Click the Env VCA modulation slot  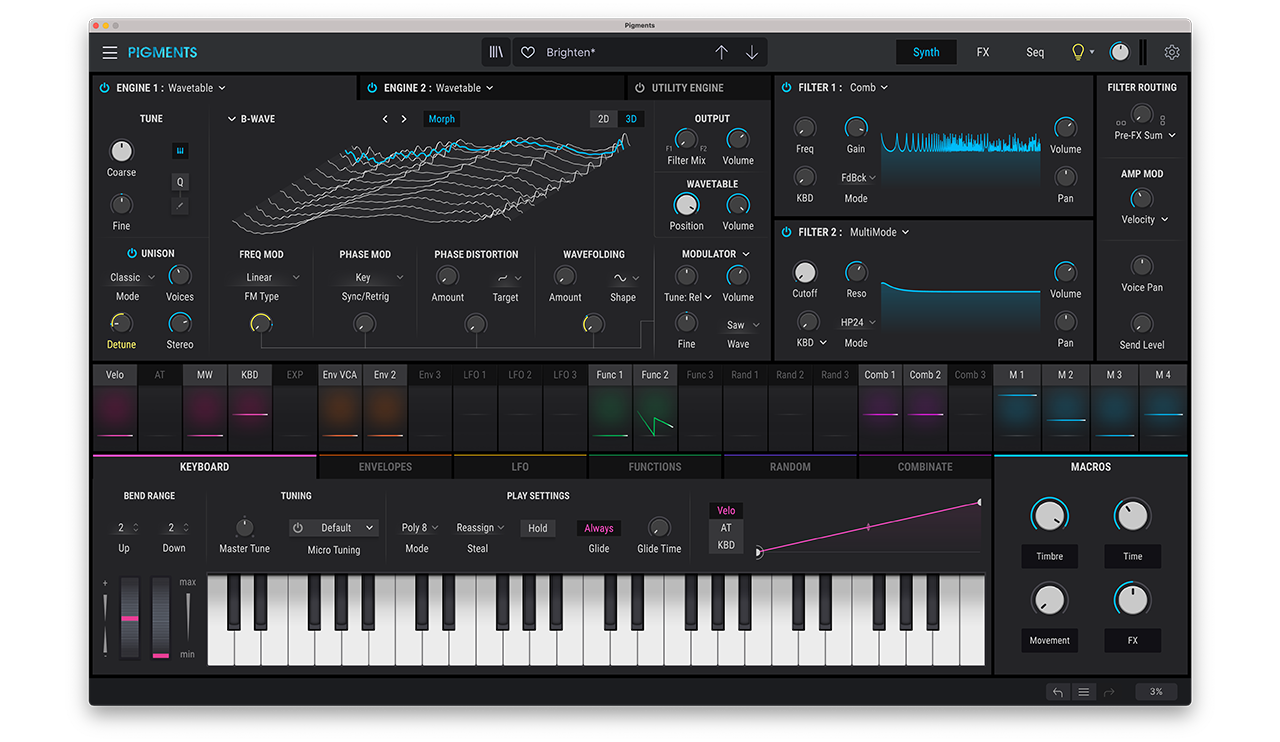pyautogui.click(x=340, y=409)
